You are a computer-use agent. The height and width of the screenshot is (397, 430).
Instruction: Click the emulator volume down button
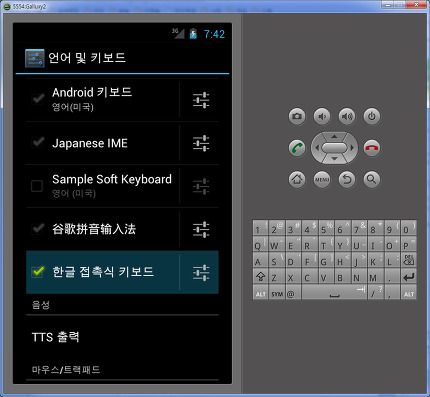tap(322, 116)
